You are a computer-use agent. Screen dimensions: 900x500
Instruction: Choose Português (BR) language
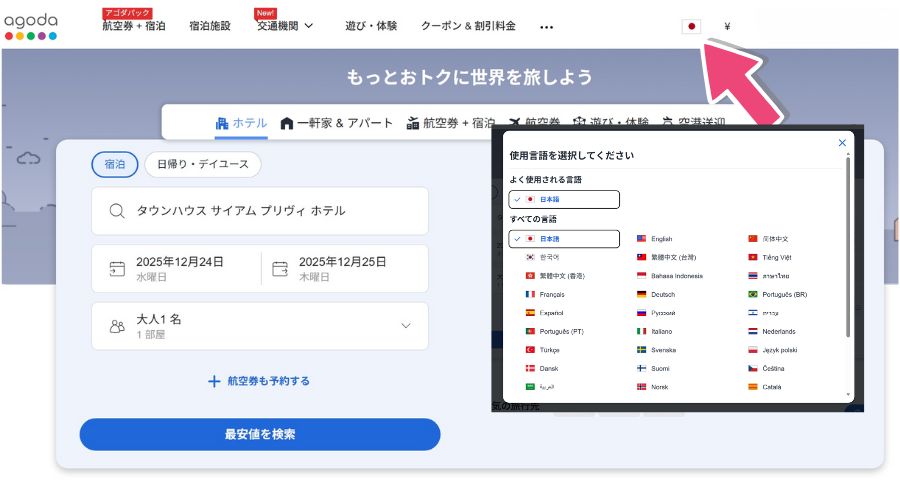(x=778, y=294)
